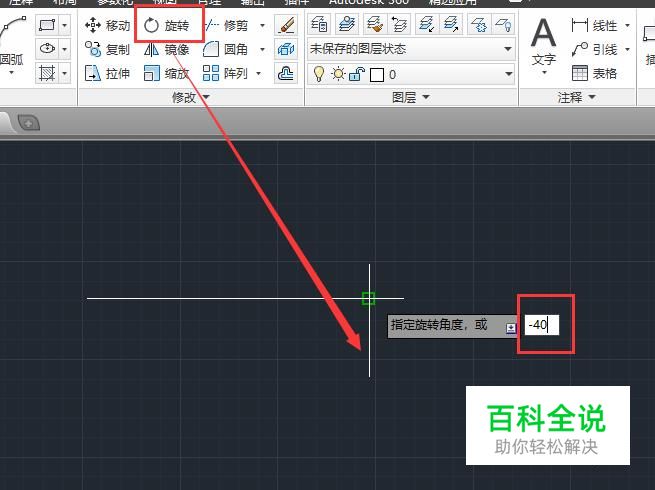Click the Explode tool icon
The width and height of the screenshot is (655, 490).
(286, 49)
